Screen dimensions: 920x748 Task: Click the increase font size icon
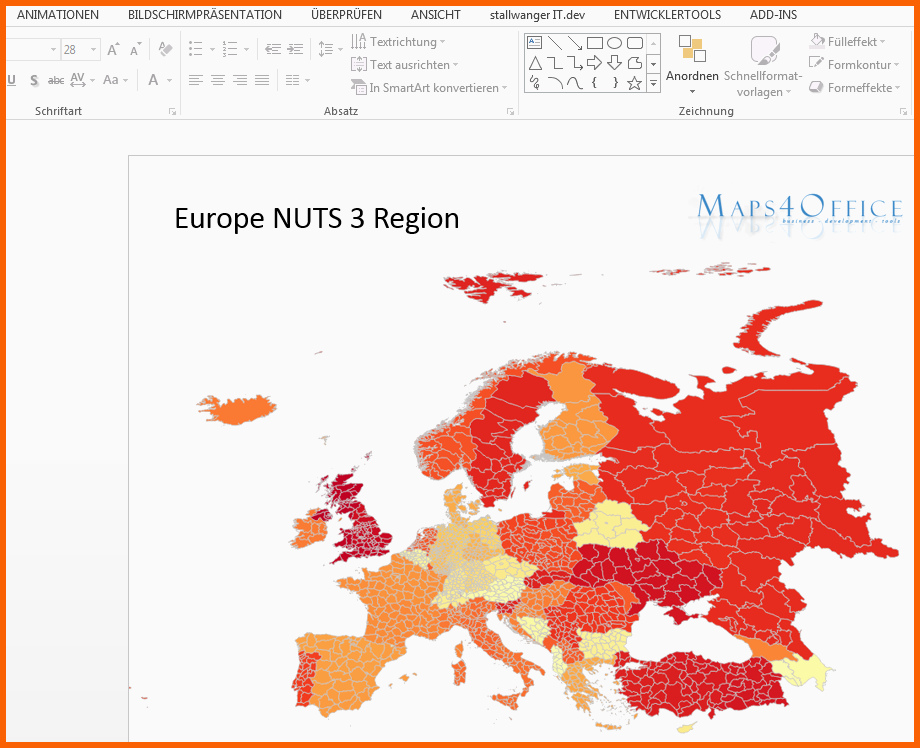pyautogui.click(x=113, y=50)
